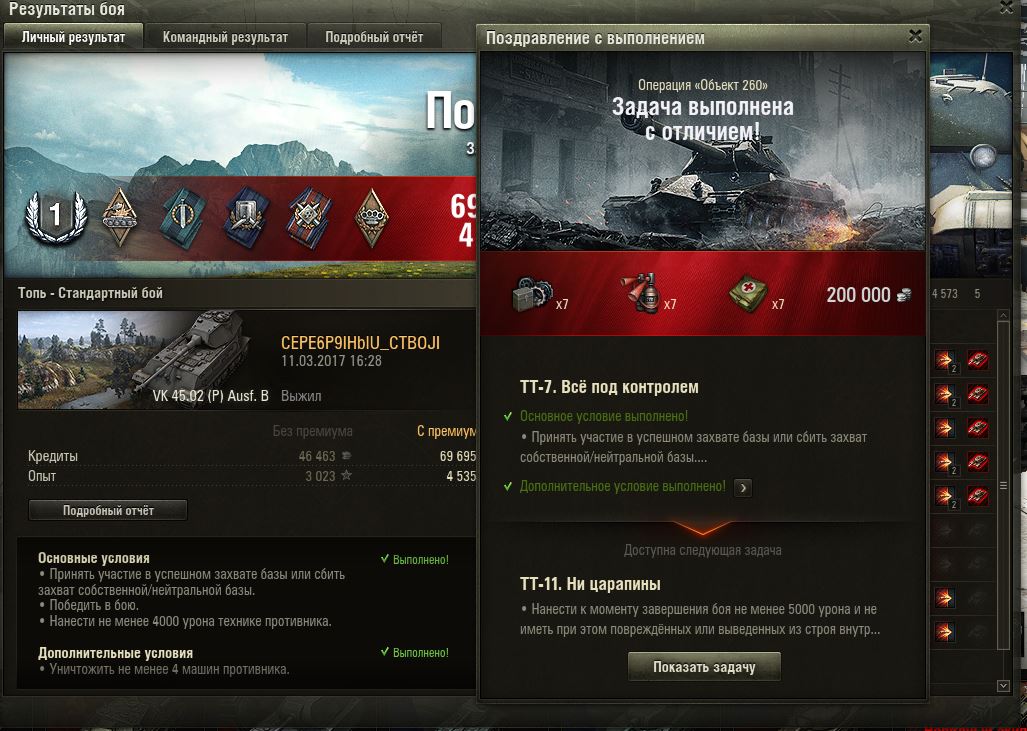Click the Подробный отчёт button below the stats
This screenshot has height=731, width=1027.
pyautogui.click(x=108, y=510)
